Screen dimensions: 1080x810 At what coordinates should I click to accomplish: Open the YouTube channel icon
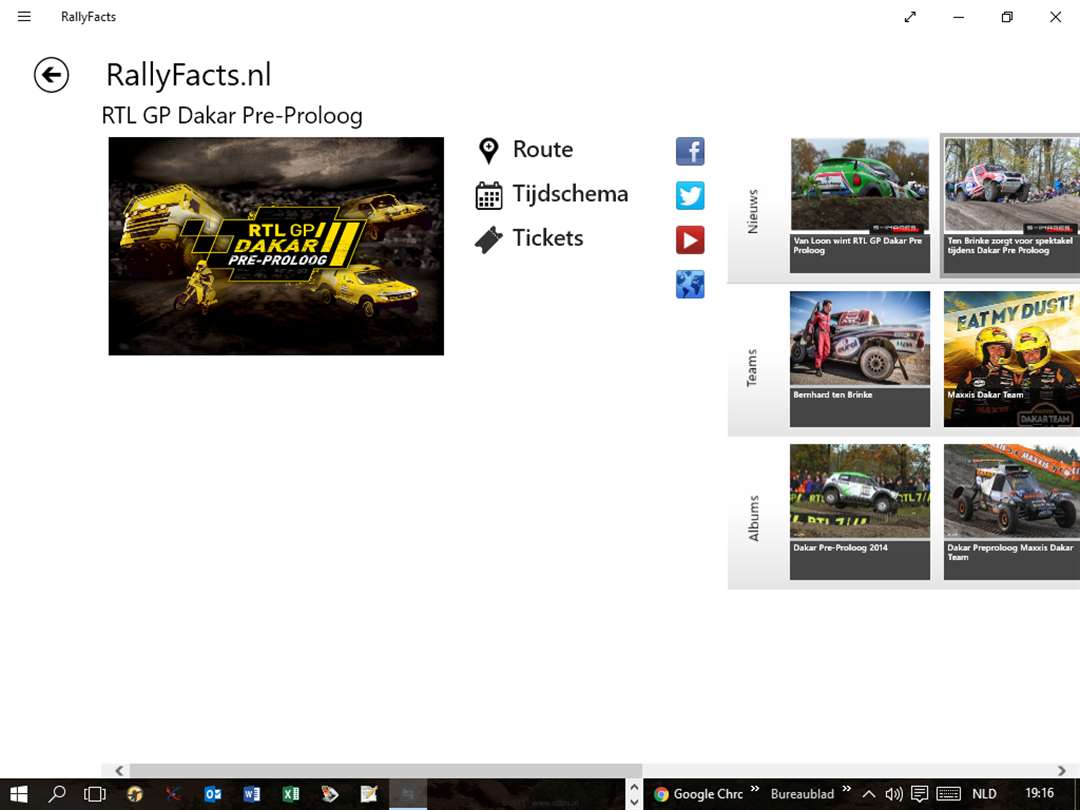click(x=690, y=240)
